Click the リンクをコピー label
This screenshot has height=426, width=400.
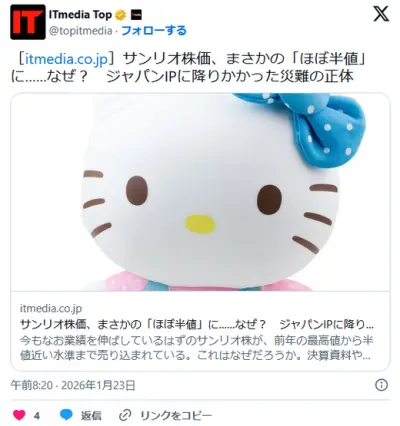click(176, 415)
